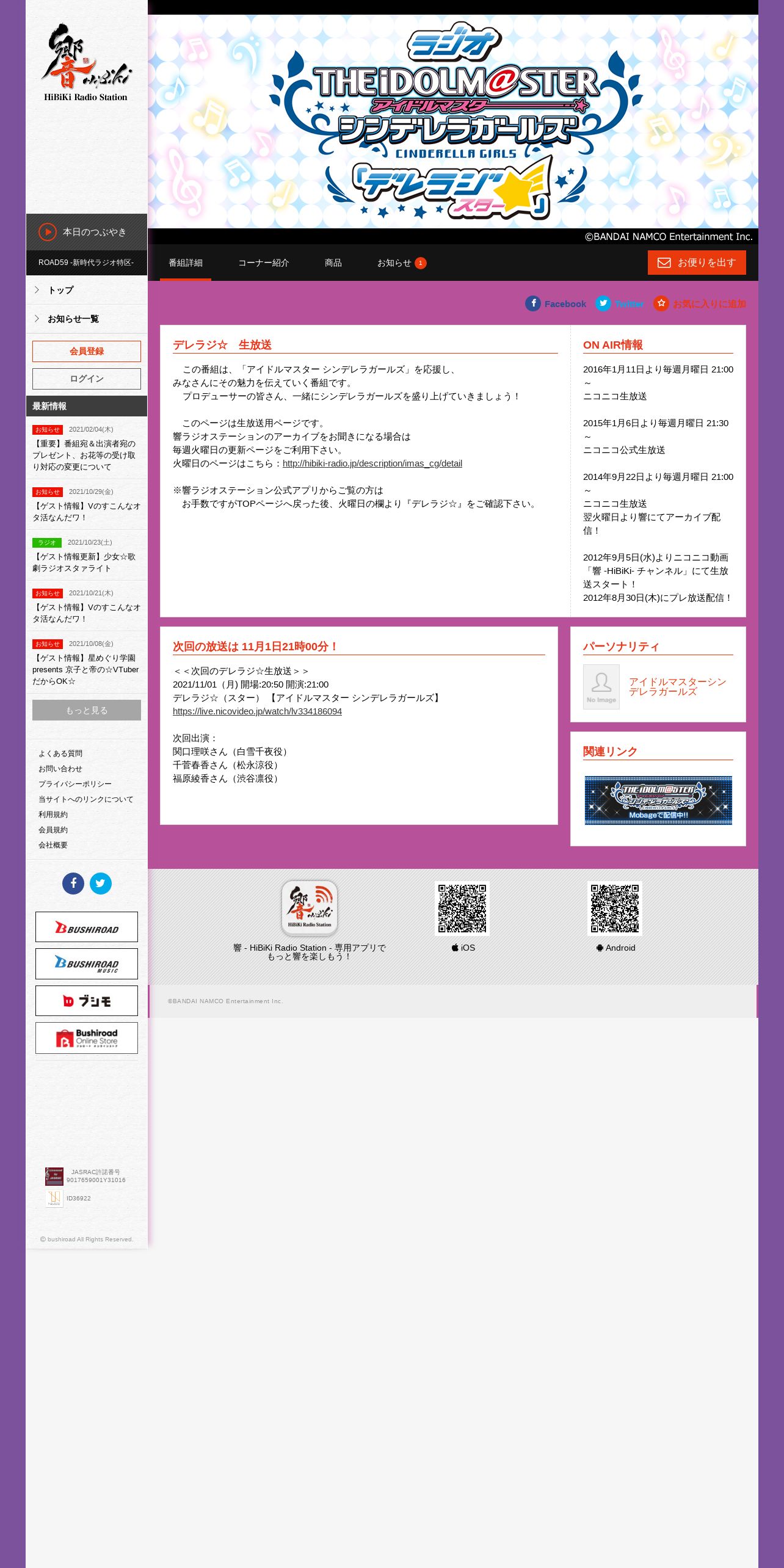Click the Android QR code
784x1568 pixels.
pyautogui.click(x=615, y=908)
